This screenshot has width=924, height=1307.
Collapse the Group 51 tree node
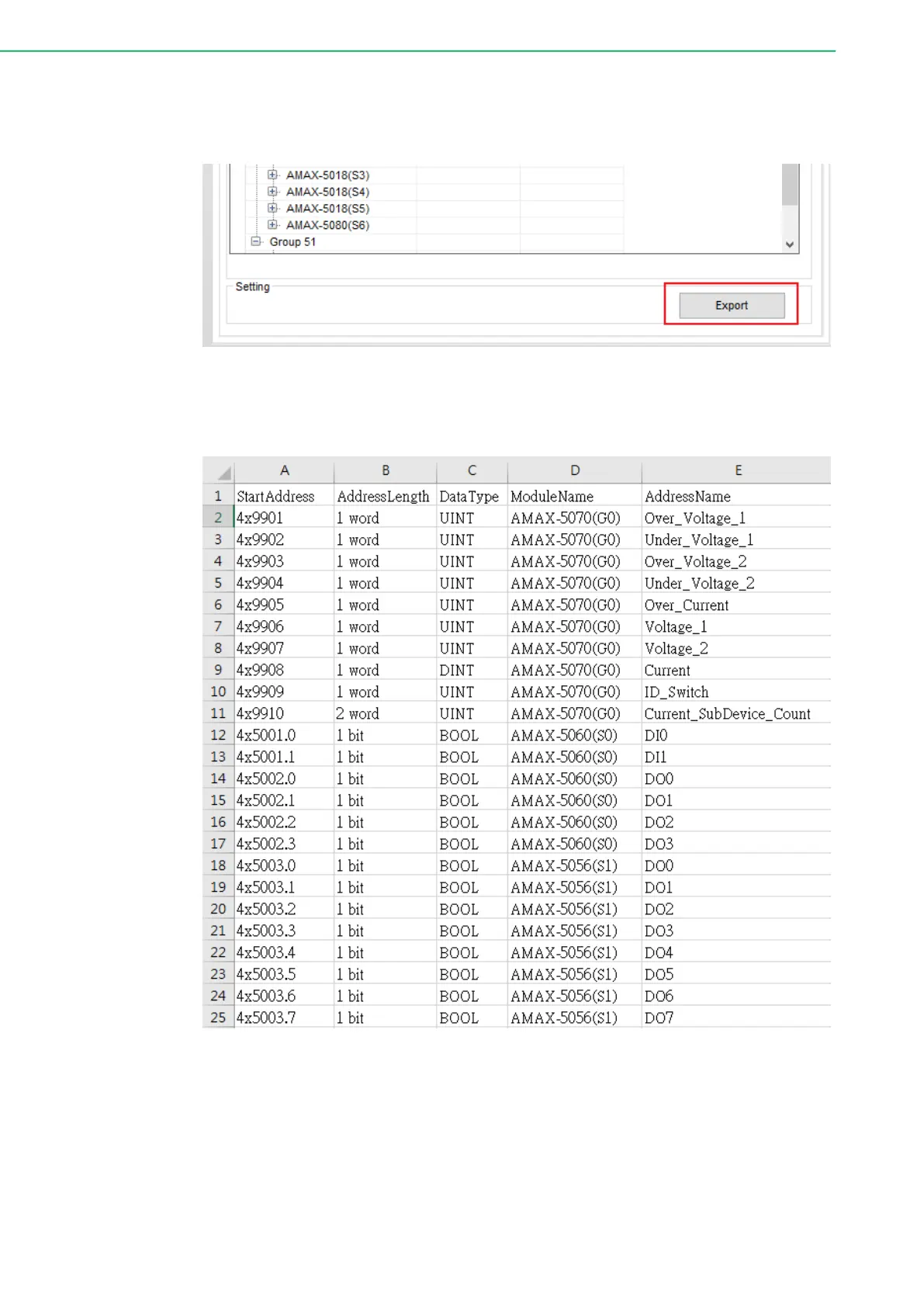tap(256, 241)
